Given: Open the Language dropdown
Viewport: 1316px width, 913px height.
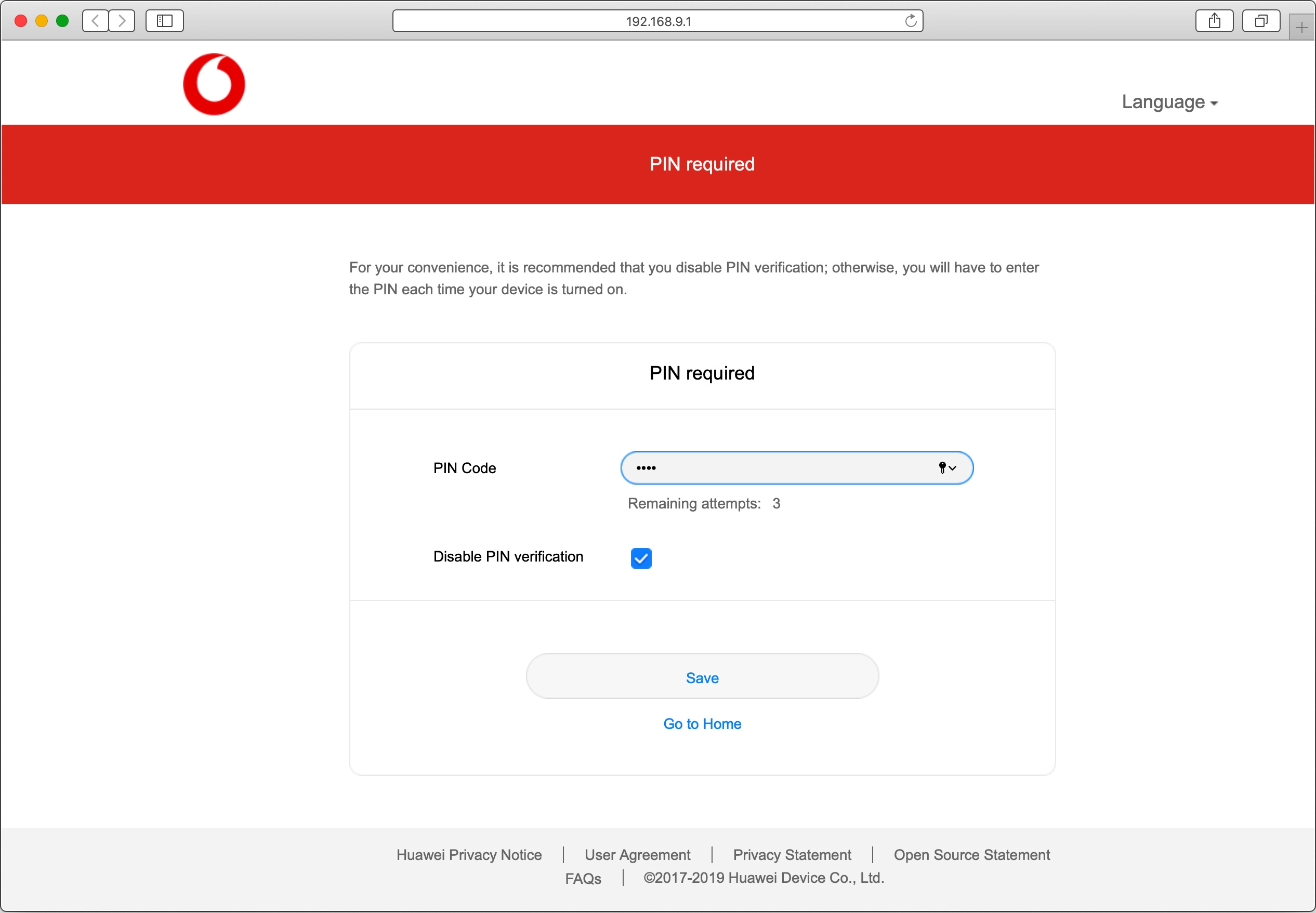Looking at the screenshot, I should 1169,102.
